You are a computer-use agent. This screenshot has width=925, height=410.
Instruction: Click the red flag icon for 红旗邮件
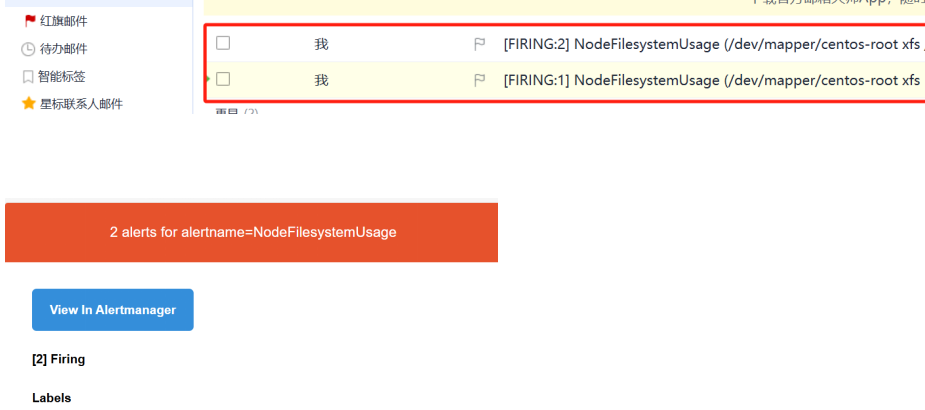coord(30,21)
